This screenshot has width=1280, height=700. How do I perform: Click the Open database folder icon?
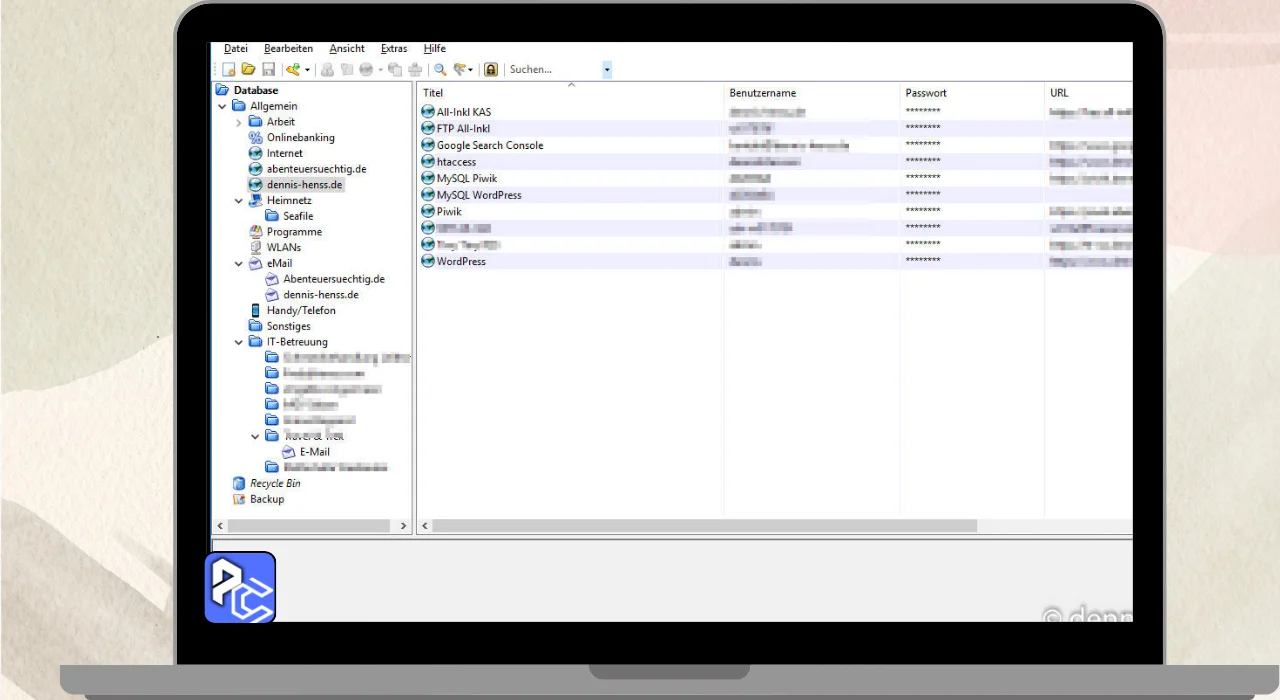[x=248, y=70]
